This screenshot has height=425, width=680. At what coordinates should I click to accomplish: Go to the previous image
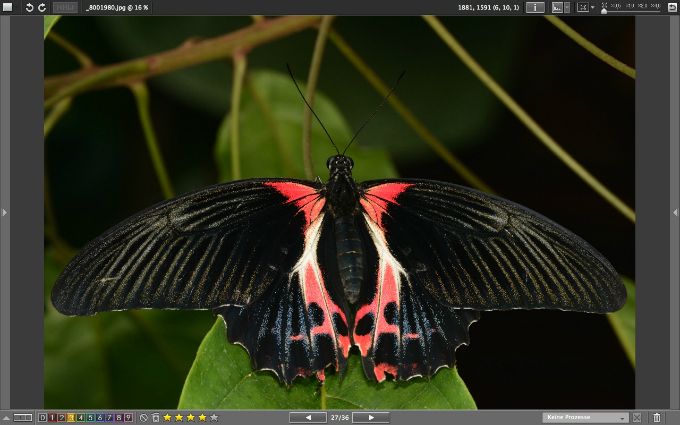click(308, 418)
